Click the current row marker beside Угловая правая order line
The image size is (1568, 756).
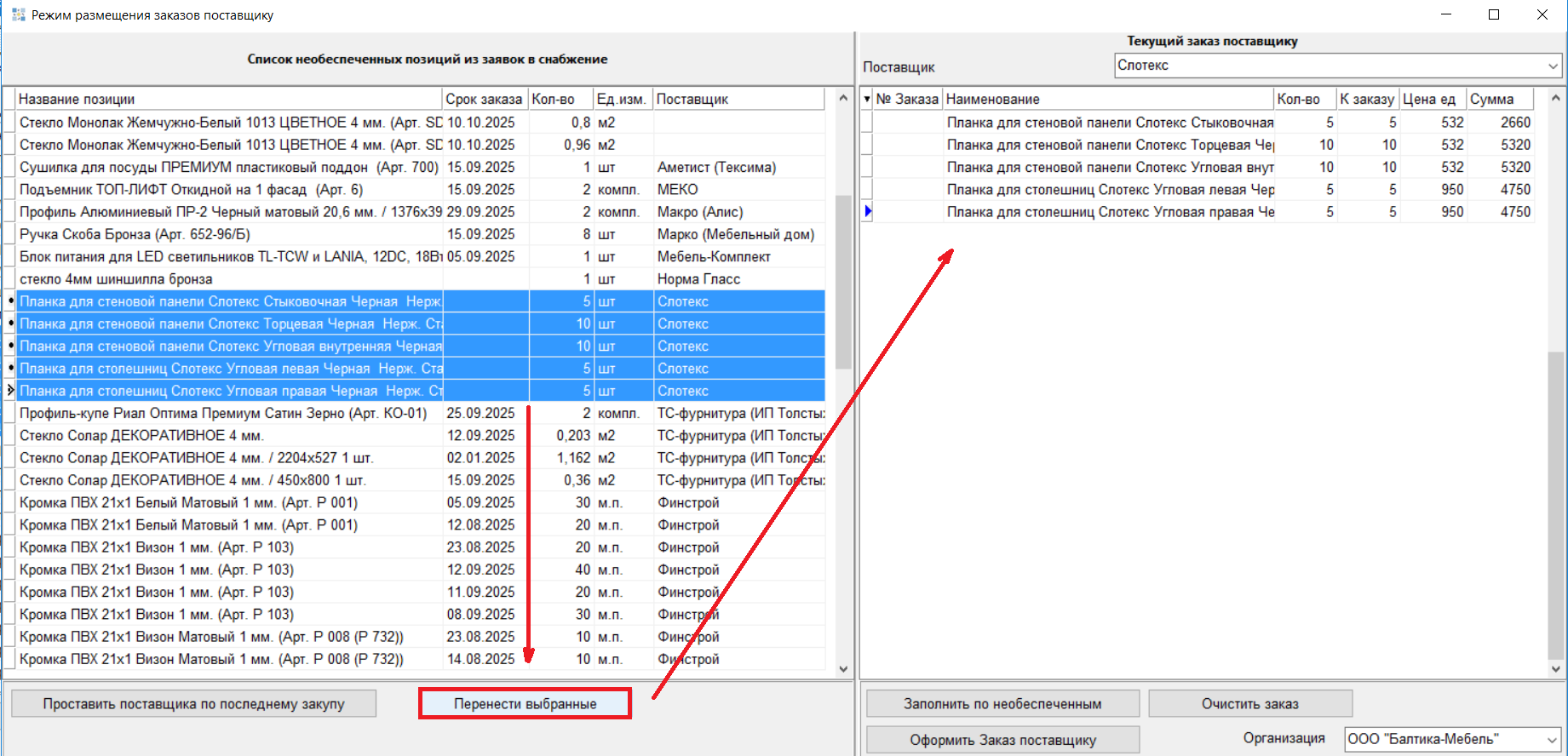(x=867, y=212)
